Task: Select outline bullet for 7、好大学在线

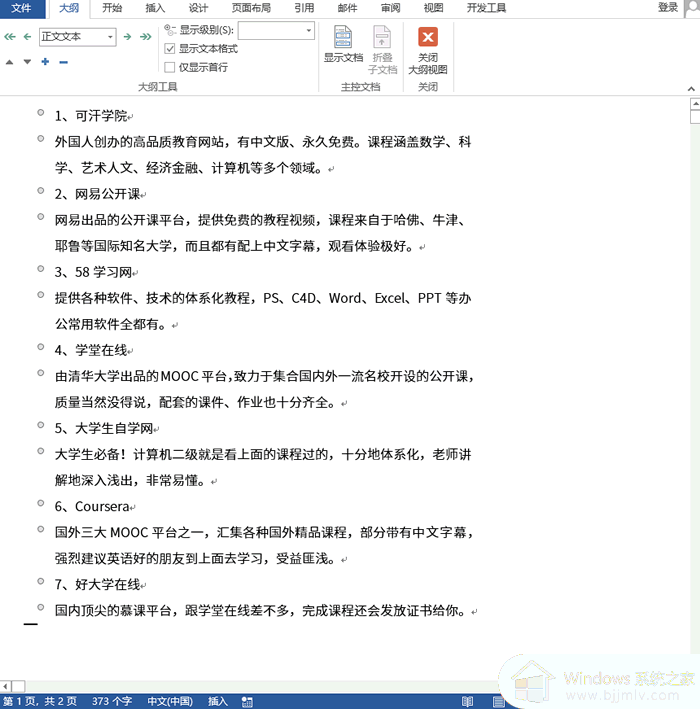Action: coord(41,581)
